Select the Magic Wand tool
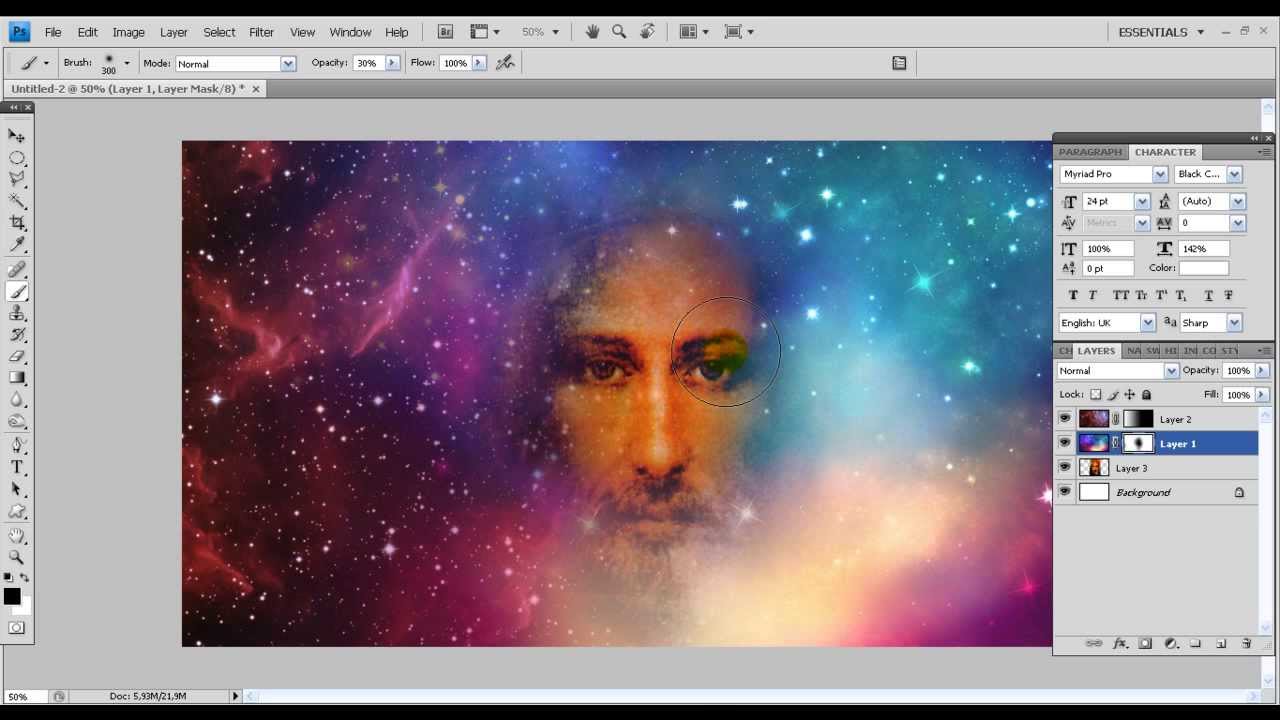Viewport: 1280px width, 720px height. point(17,201)
